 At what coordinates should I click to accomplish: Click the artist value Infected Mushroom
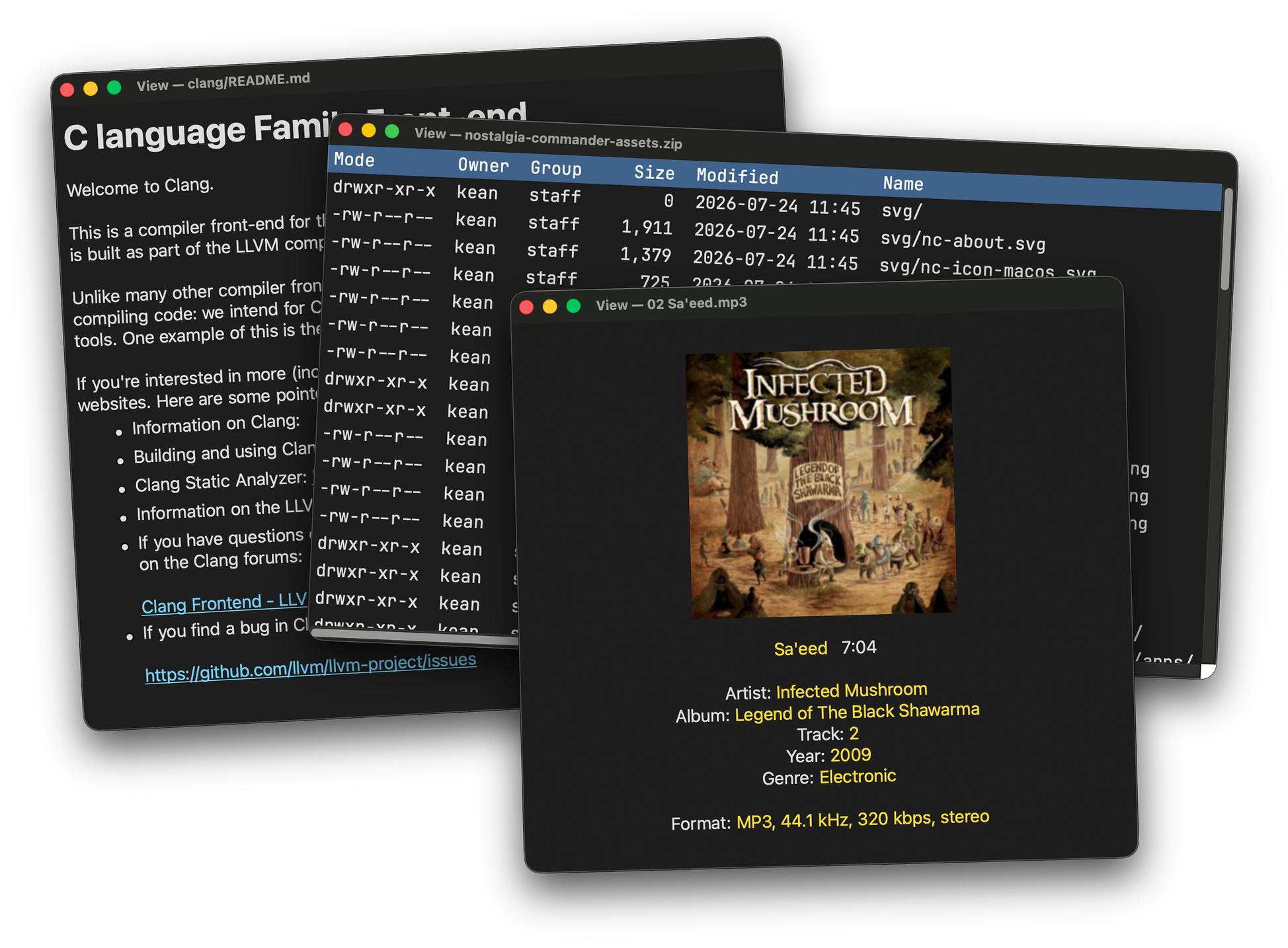(852, 690)
